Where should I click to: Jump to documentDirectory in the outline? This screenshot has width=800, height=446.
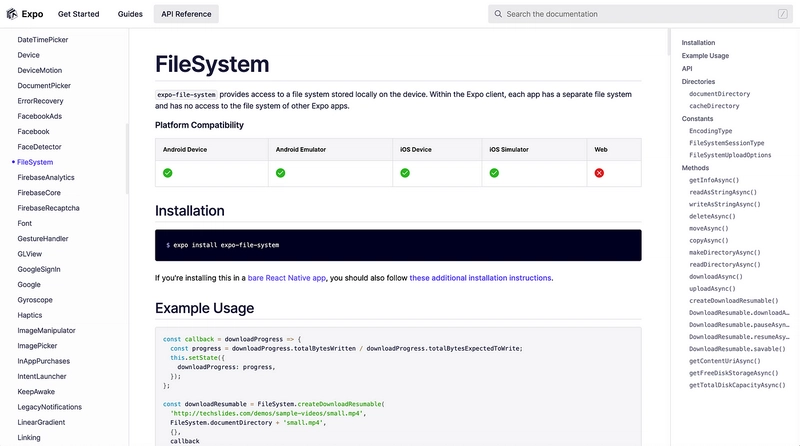click(719, 94)
